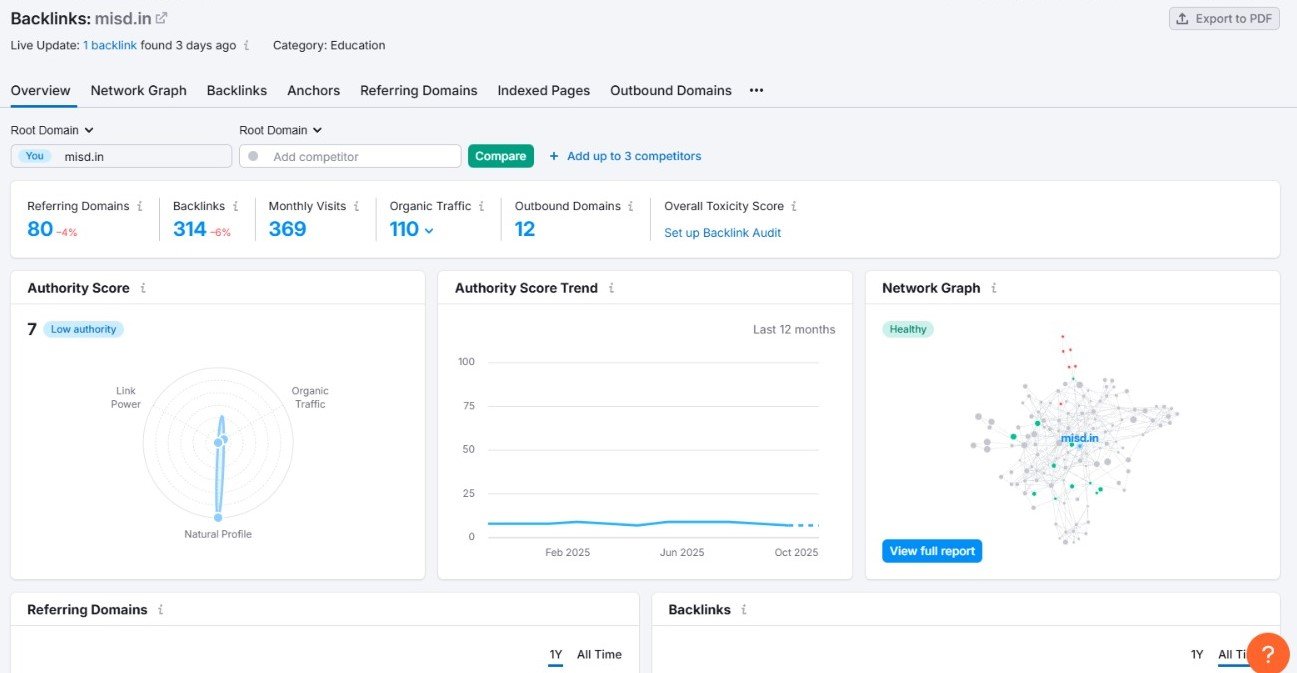Expand the competitor Root Domain dropdown

tap(281, 130)
